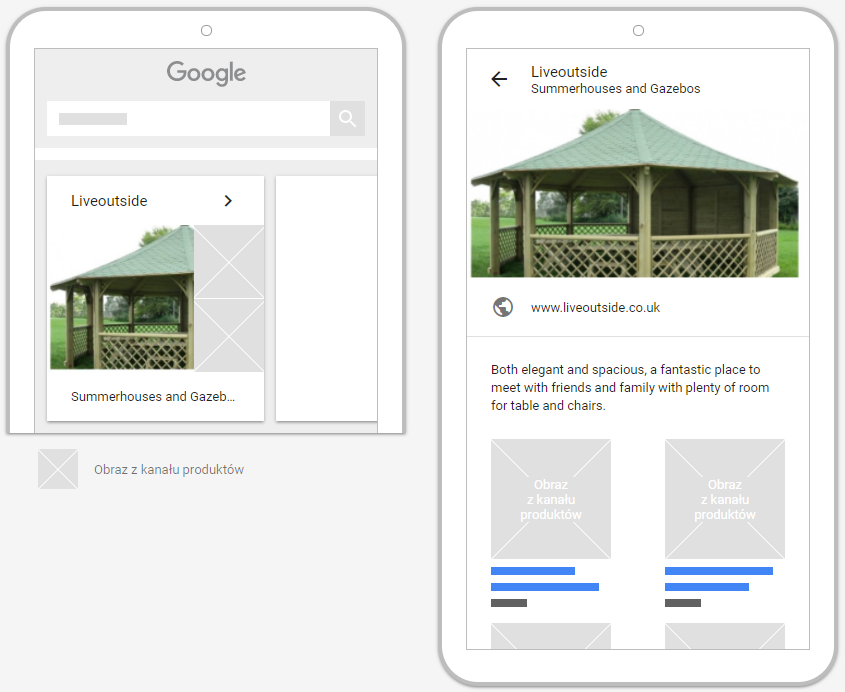Click the gray price bar under second product
Viewport: 845px width, 692px height.
pyautogui.click(x=683, y=603)
